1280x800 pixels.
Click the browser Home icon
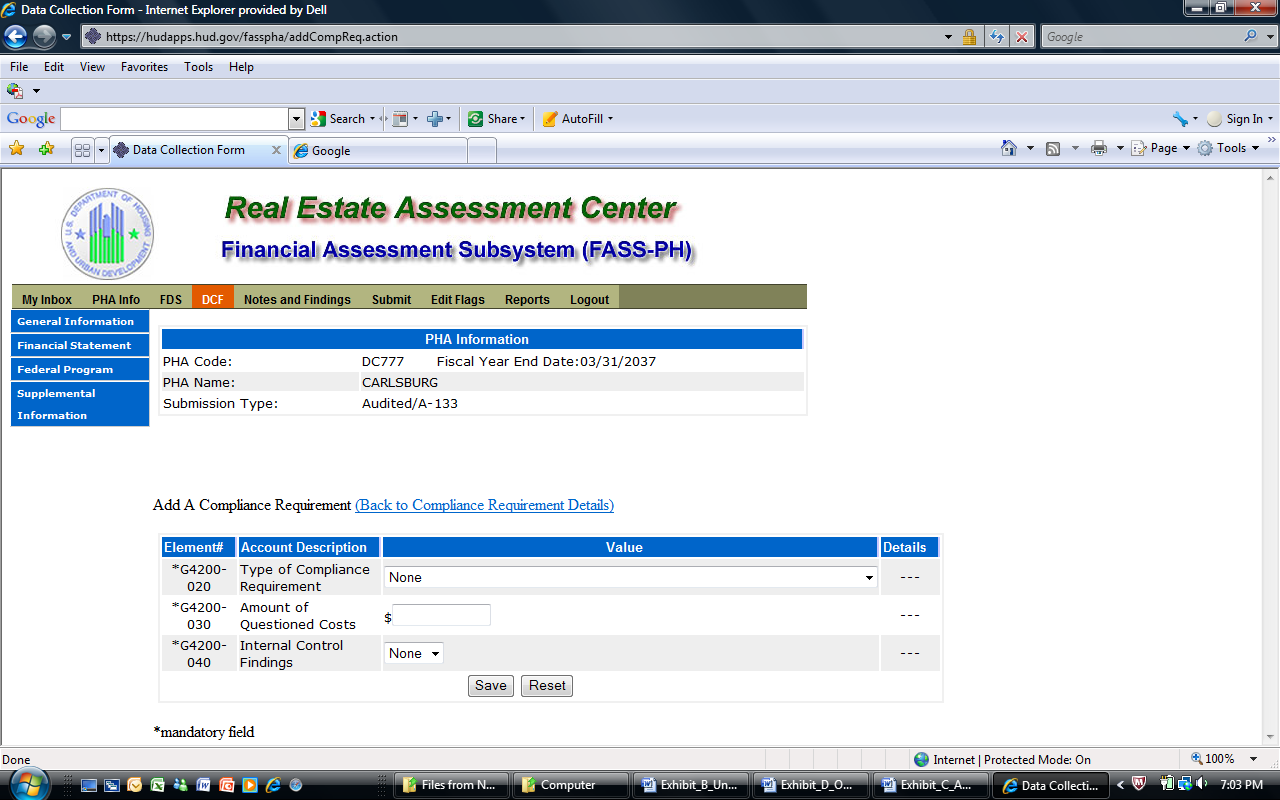[x=1010, y=148]
